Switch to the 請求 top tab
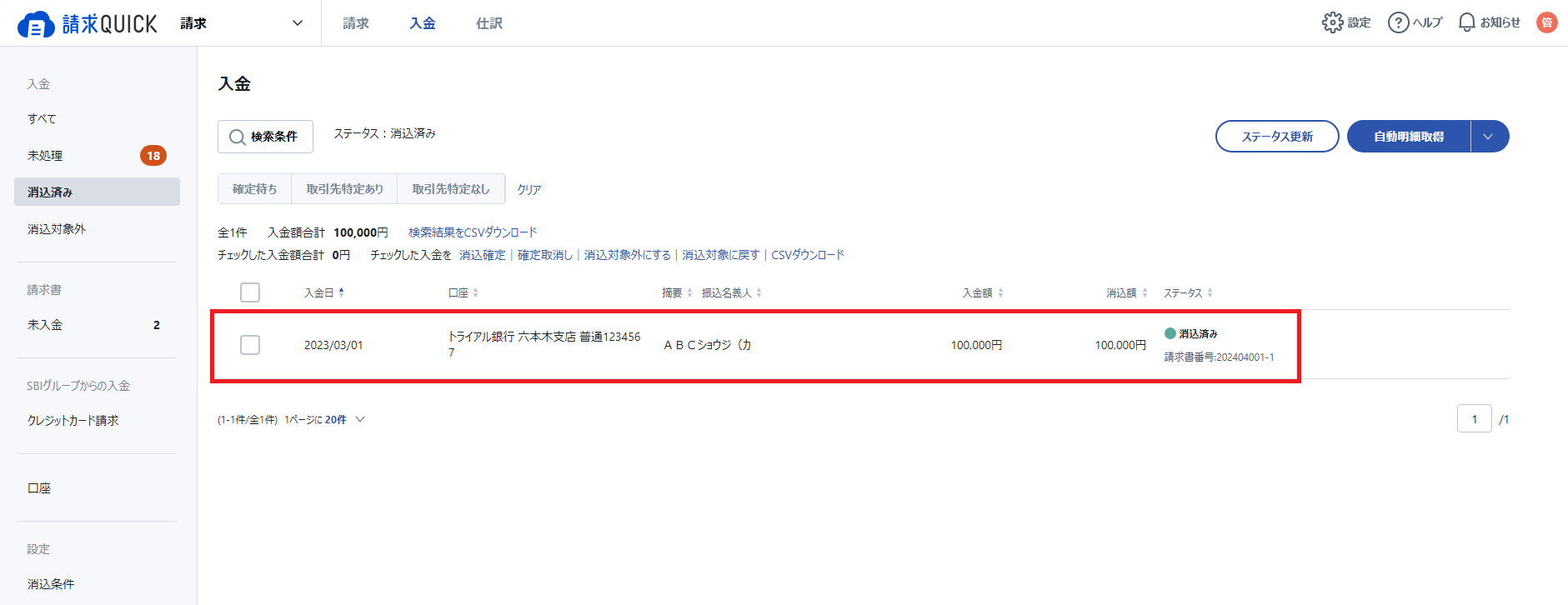 point(356,23)
